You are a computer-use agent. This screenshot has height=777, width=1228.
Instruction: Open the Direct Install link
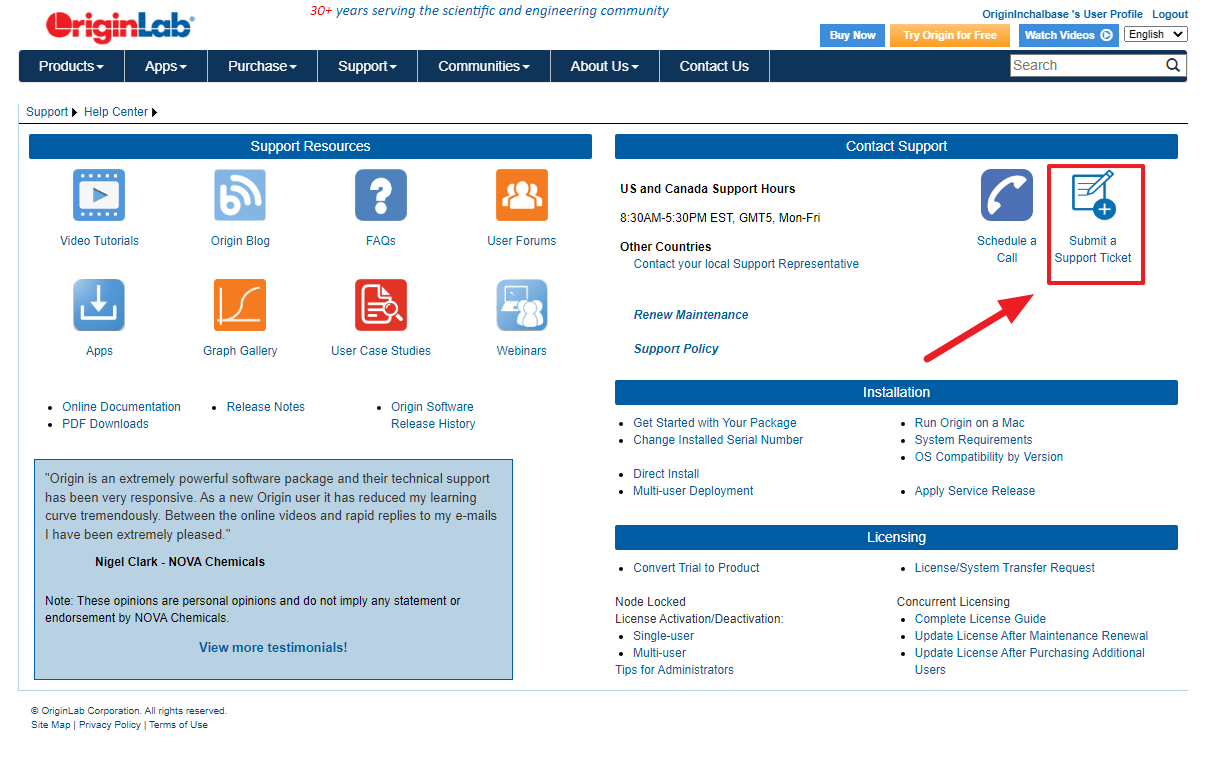666,474
